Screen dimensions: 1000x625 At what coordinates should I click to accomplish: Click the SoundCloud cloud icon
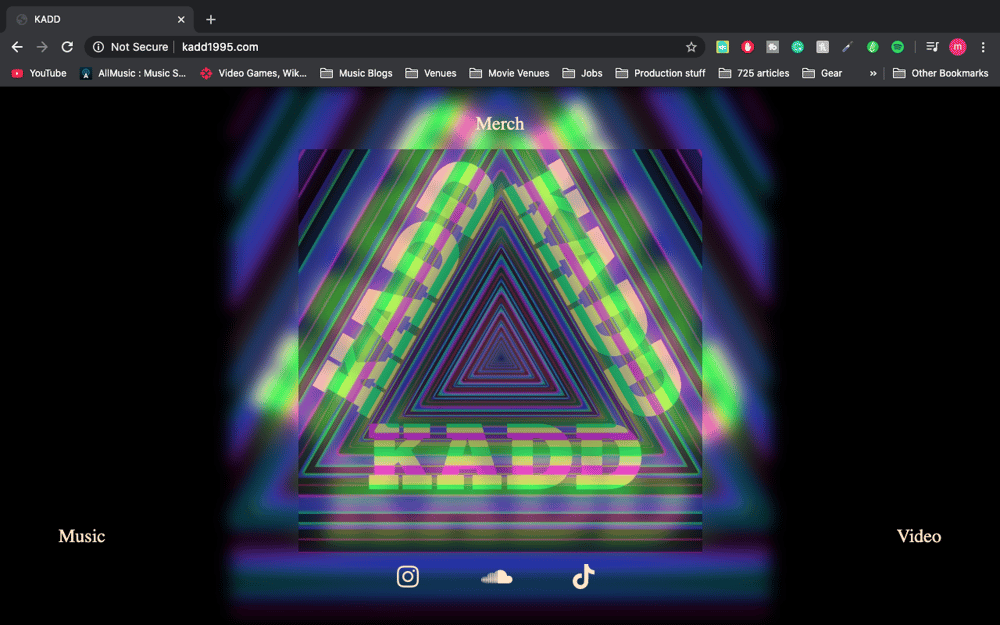pyautogui.click(x=495, y=577)
